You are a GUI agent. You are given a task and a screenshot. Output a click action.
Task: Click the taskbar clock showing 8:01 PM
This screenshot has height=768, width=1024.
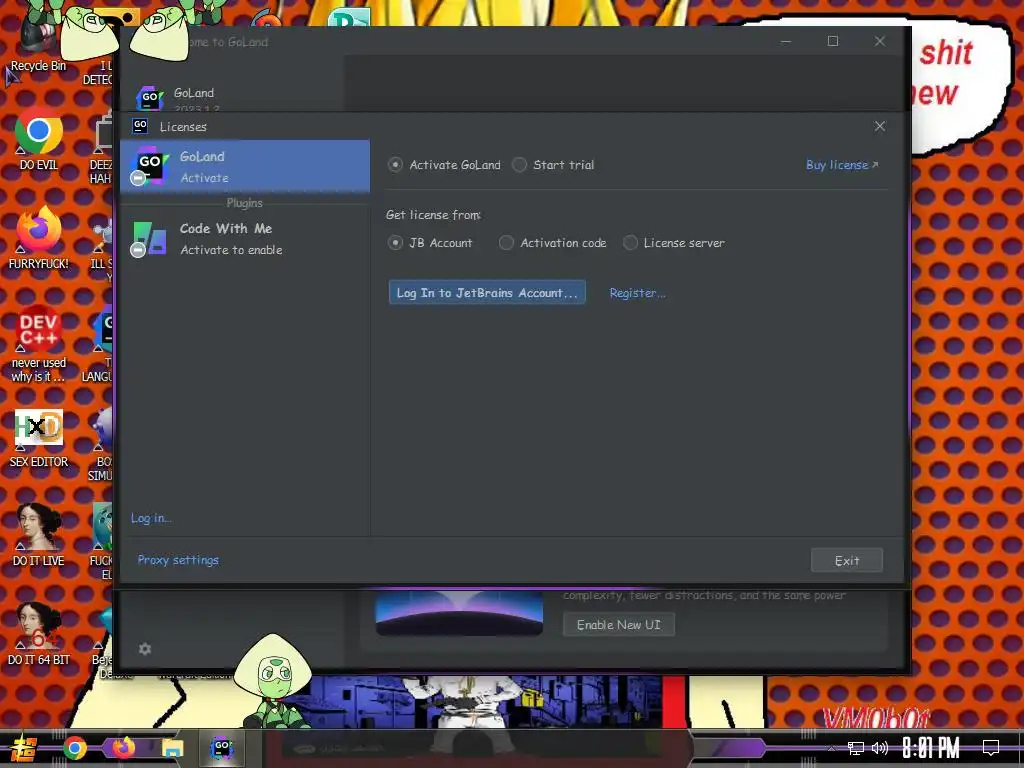tap(931, 748)
